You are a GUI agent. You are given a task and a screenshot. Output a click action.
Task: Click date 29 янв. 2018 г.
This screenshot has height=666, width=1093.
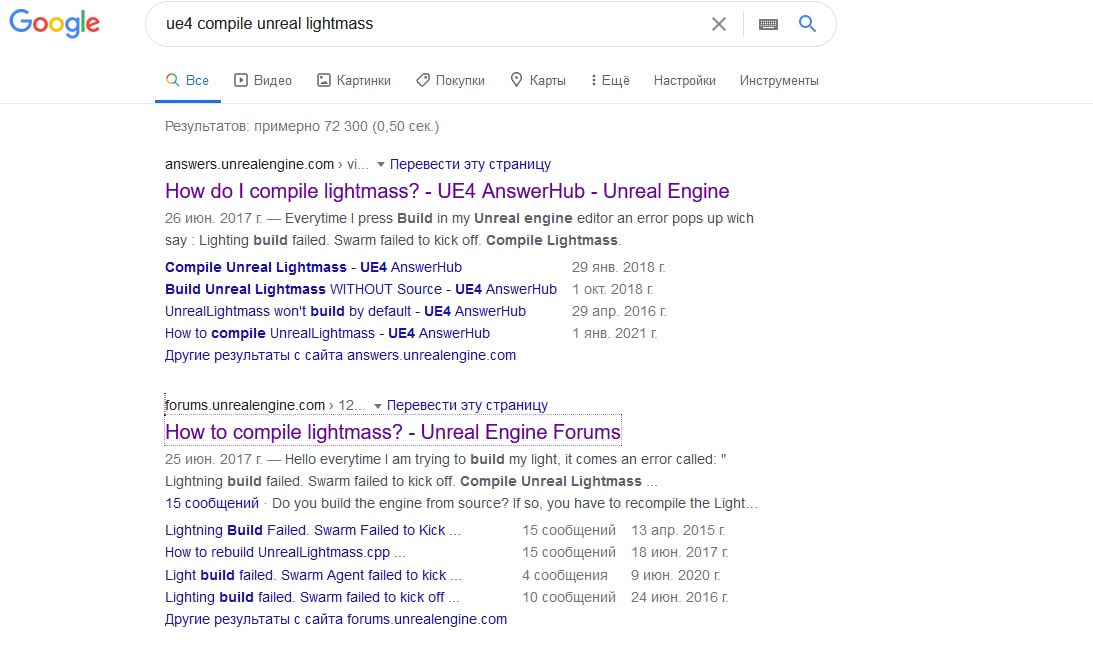click(x=618, y=267)
